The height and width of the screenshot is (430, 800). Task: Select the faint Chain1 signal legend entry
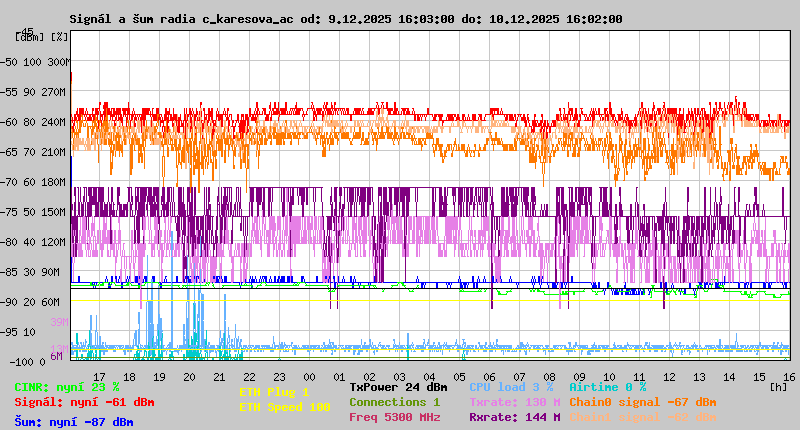(x=642, y=417)
